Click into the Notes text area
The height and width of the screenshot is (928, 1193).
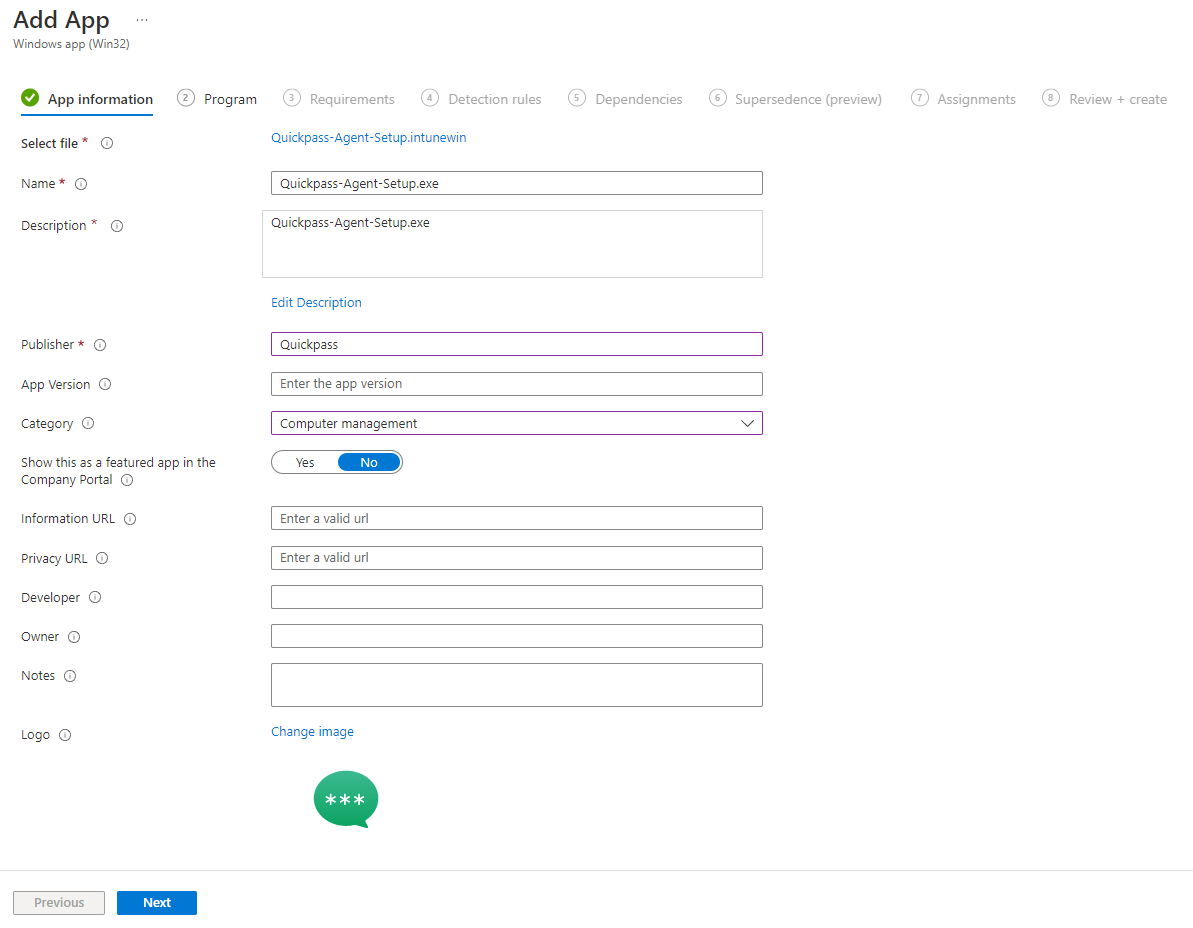point(517,685)
